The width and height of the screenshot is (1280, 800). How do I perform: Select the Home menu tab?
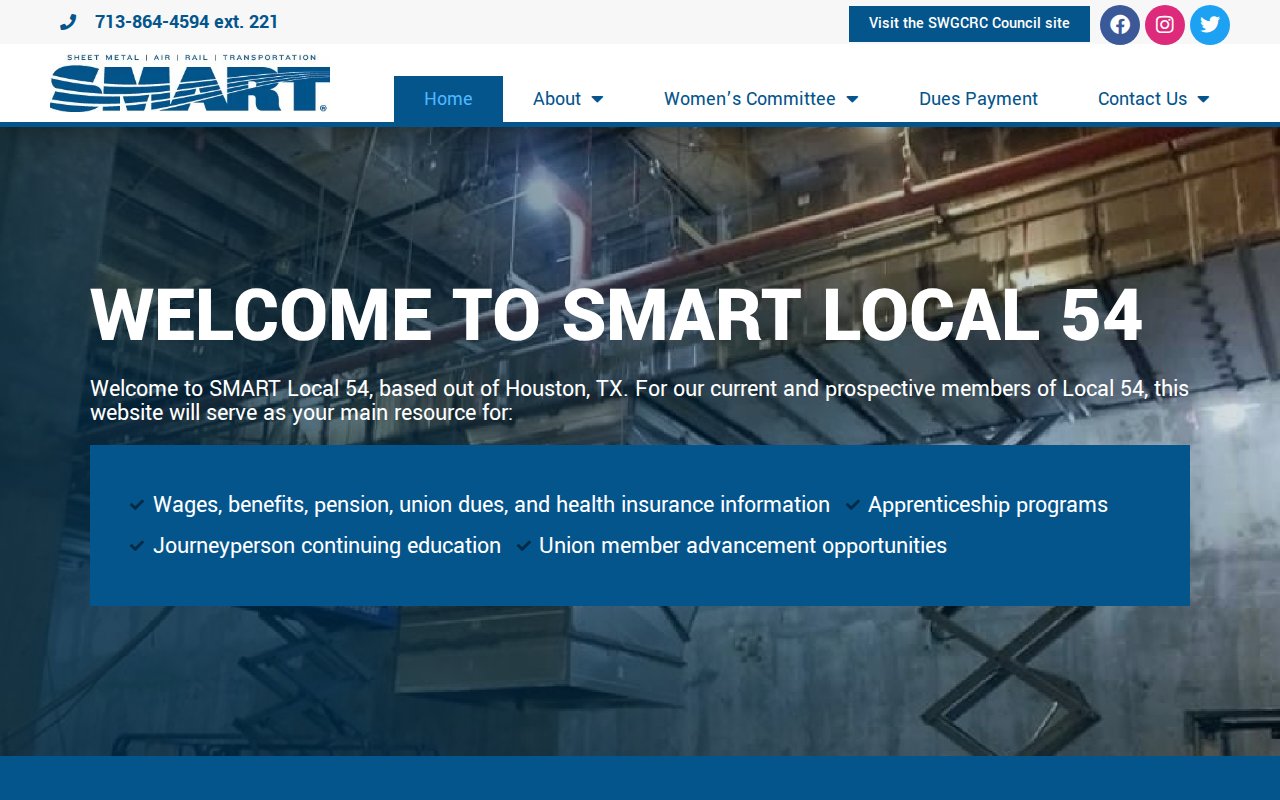[x=448, y=99]
